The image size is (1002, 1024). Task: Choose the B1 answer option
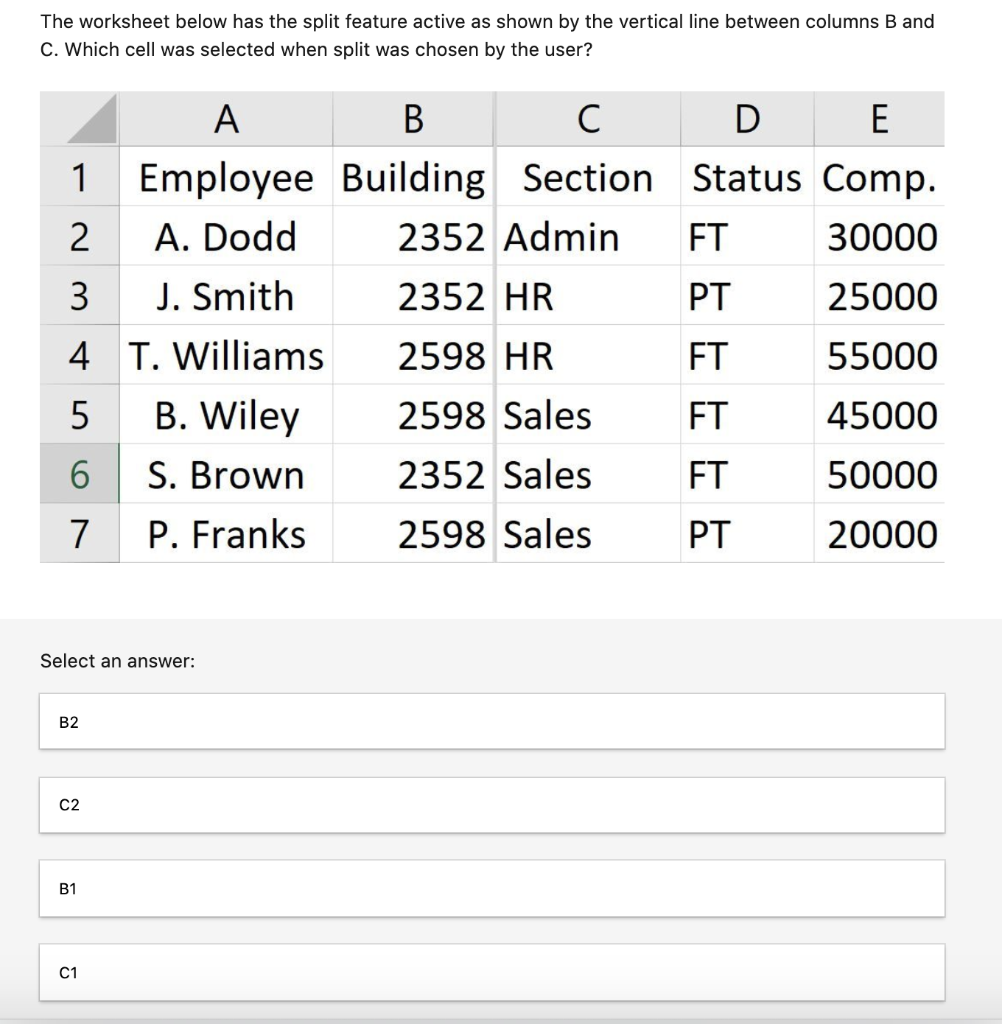tap(491, 889)
